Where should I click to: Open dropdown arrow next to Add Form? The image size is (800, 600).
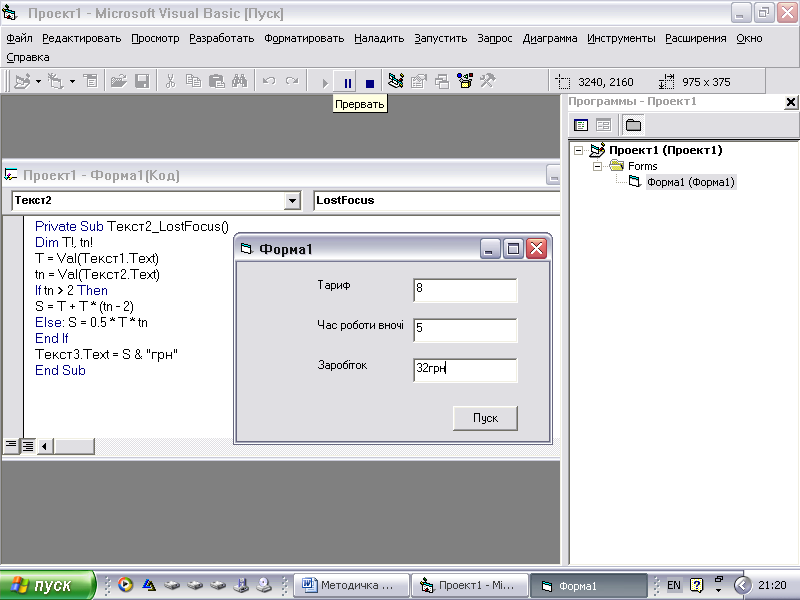(x=72, y=81)
